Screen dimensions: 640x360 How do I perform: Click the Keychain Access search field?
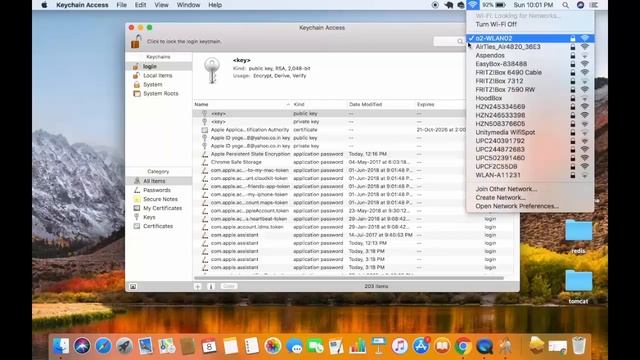[x=449, y=41]
